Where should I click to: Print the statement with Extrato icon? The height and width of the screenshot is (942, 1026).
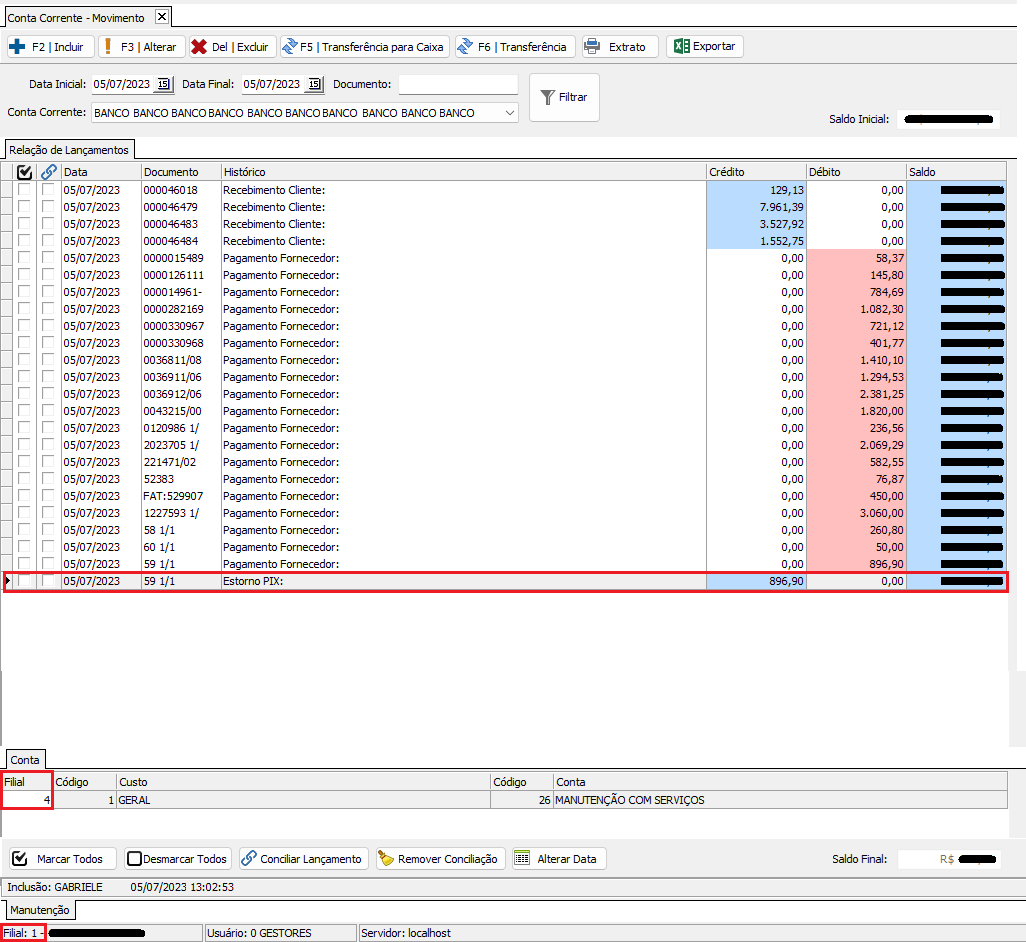[592, 47]
